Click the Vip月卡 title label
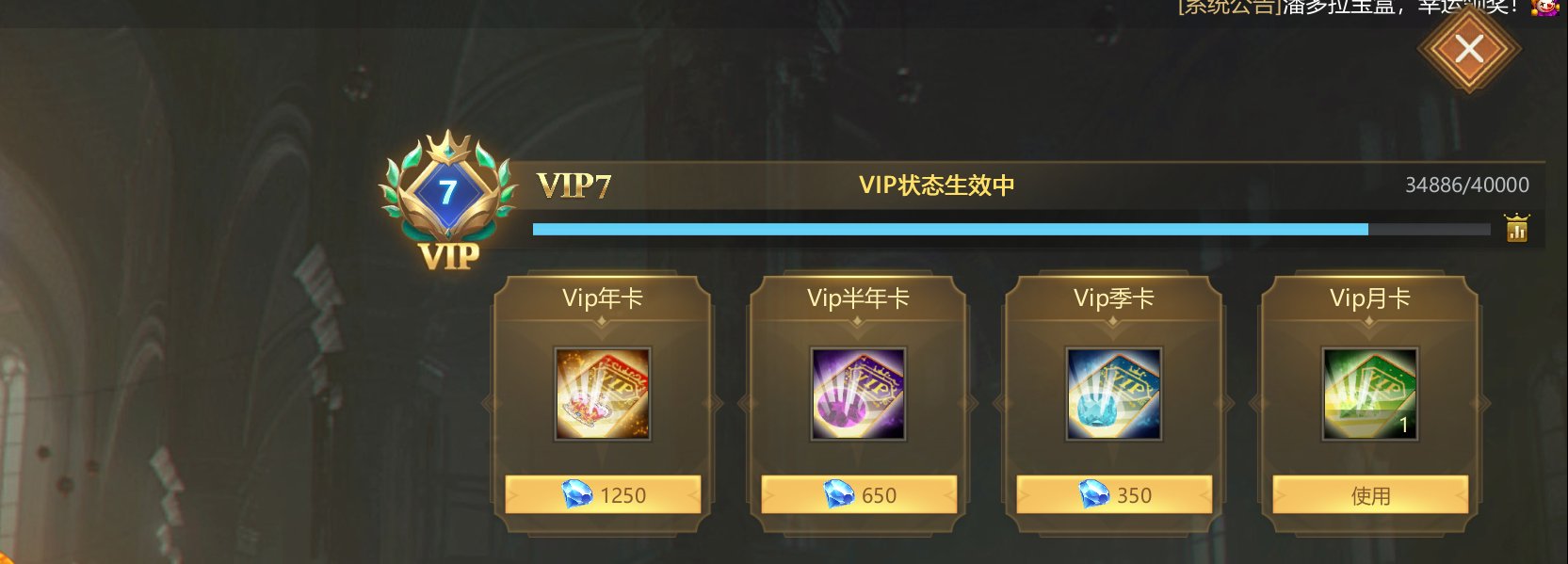 pos(1370,298)
